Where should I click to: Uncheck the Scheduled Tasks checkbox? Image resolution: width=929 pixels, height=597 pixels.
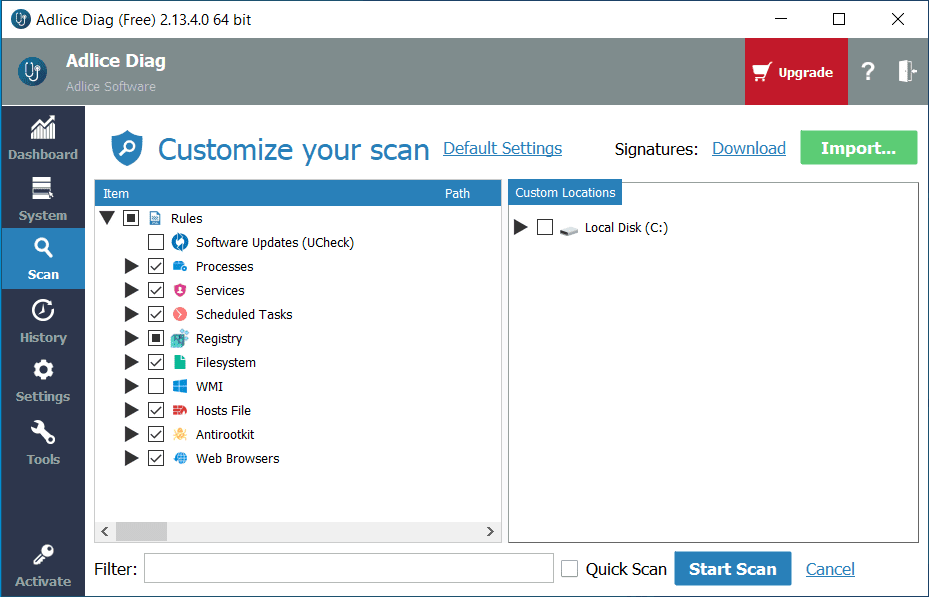tap(156, 314)
